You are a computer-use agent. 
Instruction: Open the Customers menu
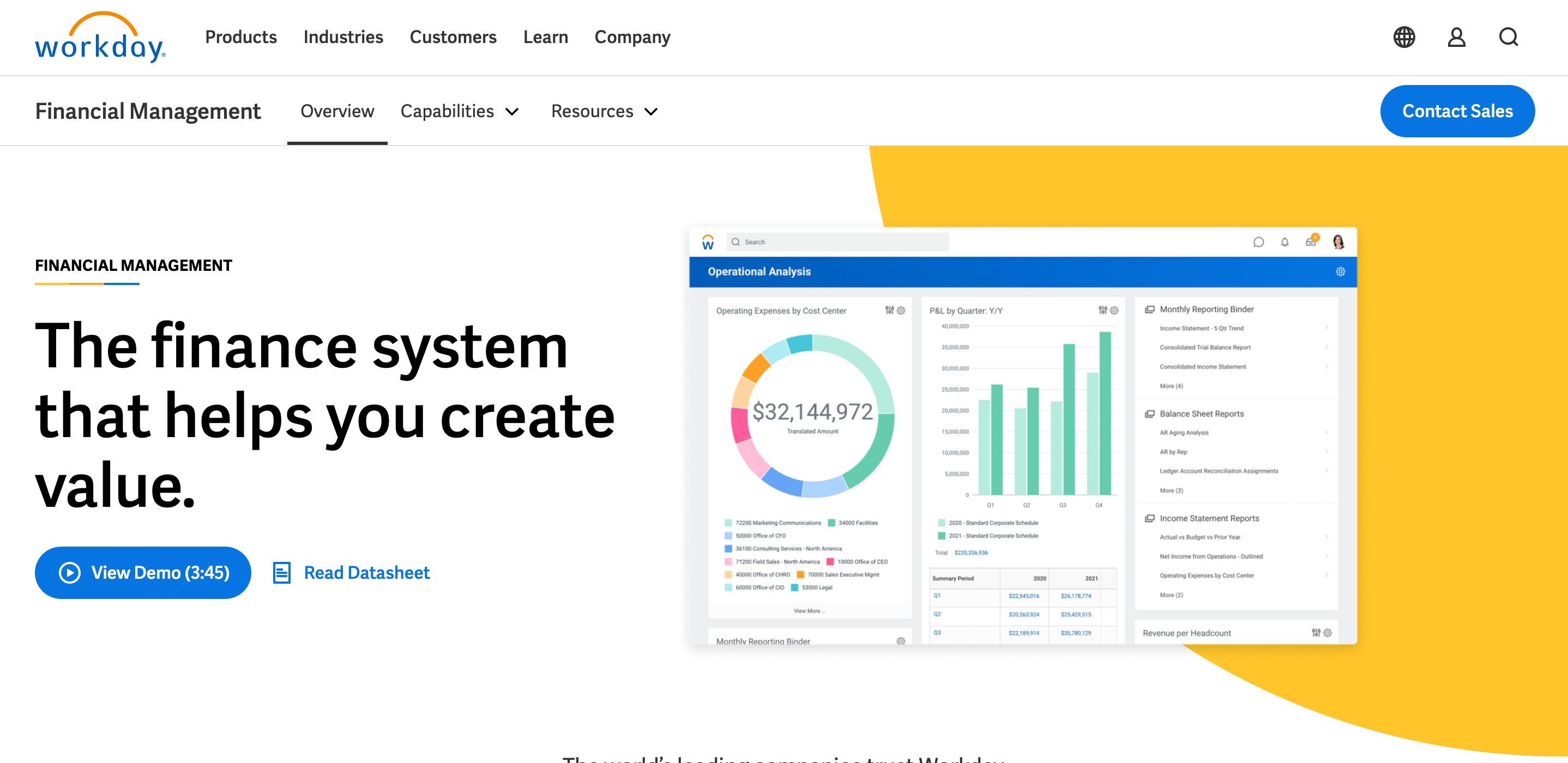453,37
